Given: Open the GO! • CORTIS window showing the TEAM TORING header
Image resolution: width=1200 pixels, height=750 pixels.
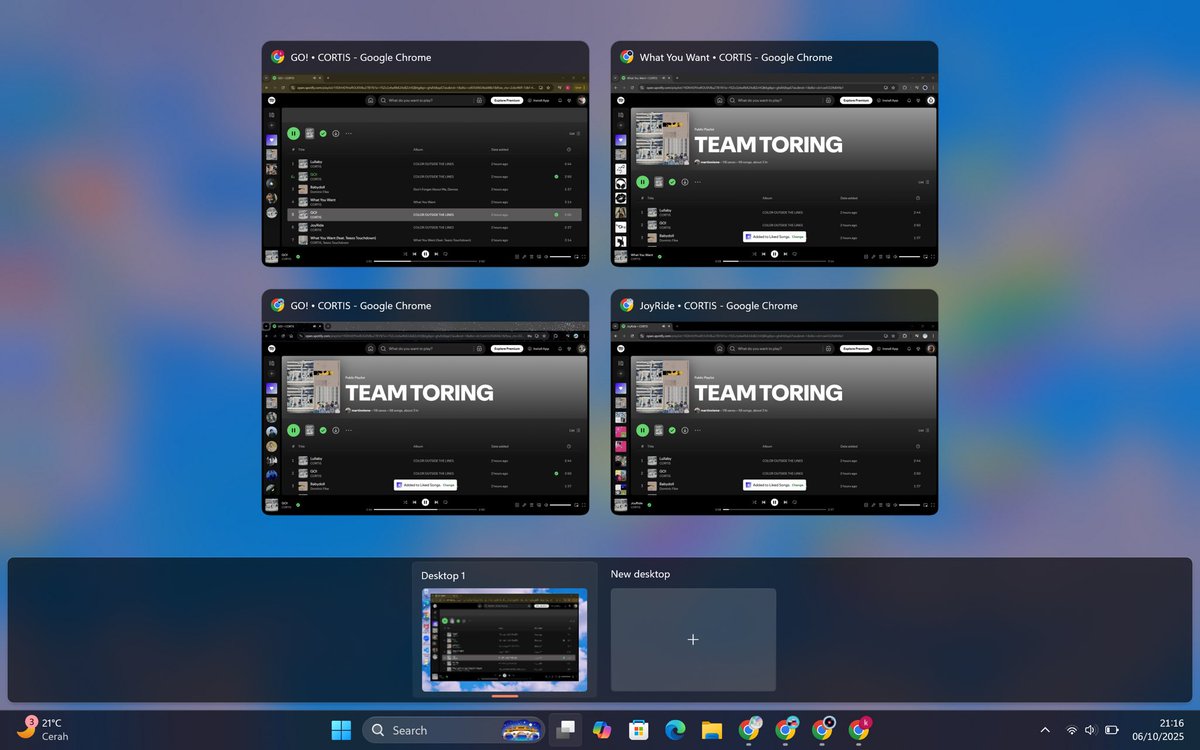Looking at the screenshot, I should (x=425, y=403).
